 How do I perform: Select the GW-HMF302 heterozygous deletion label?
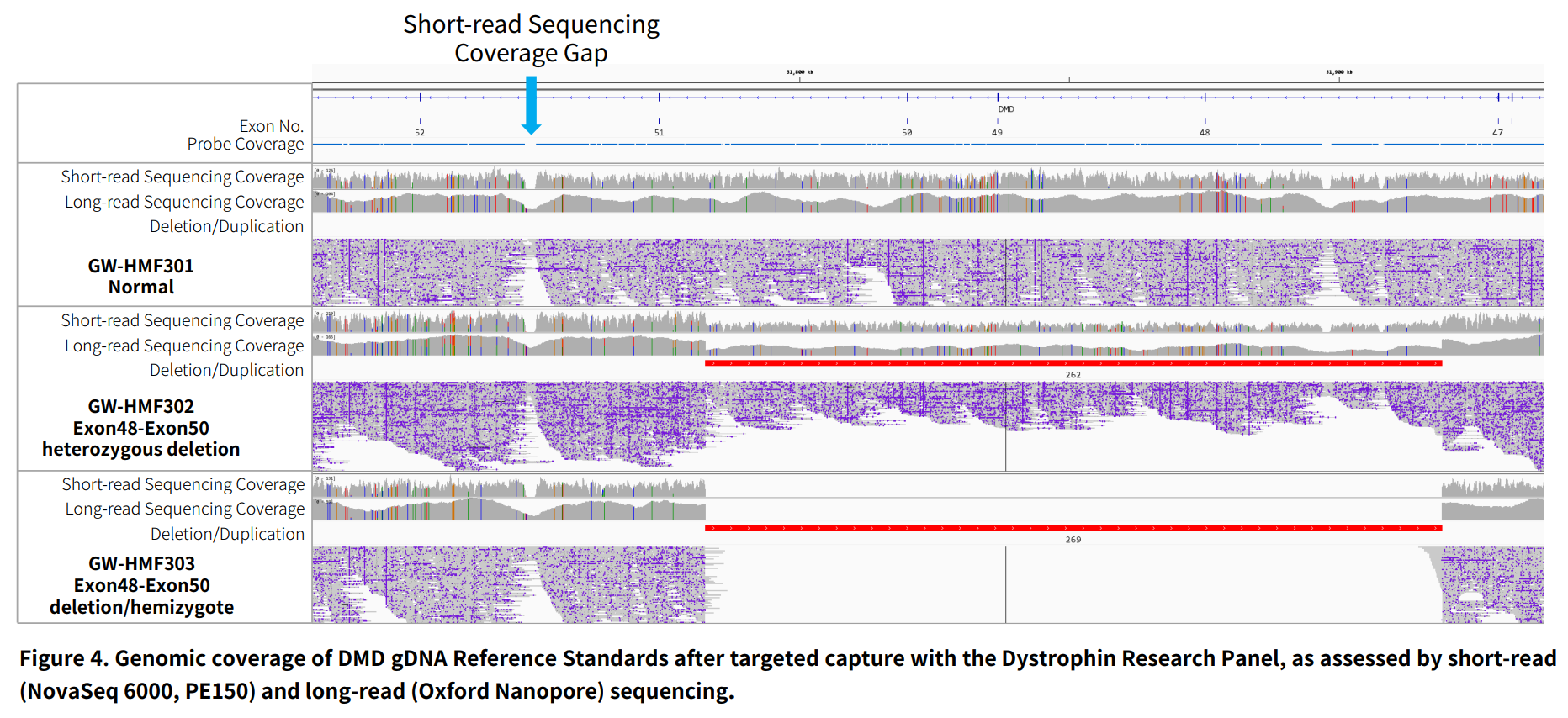[141, 428]
